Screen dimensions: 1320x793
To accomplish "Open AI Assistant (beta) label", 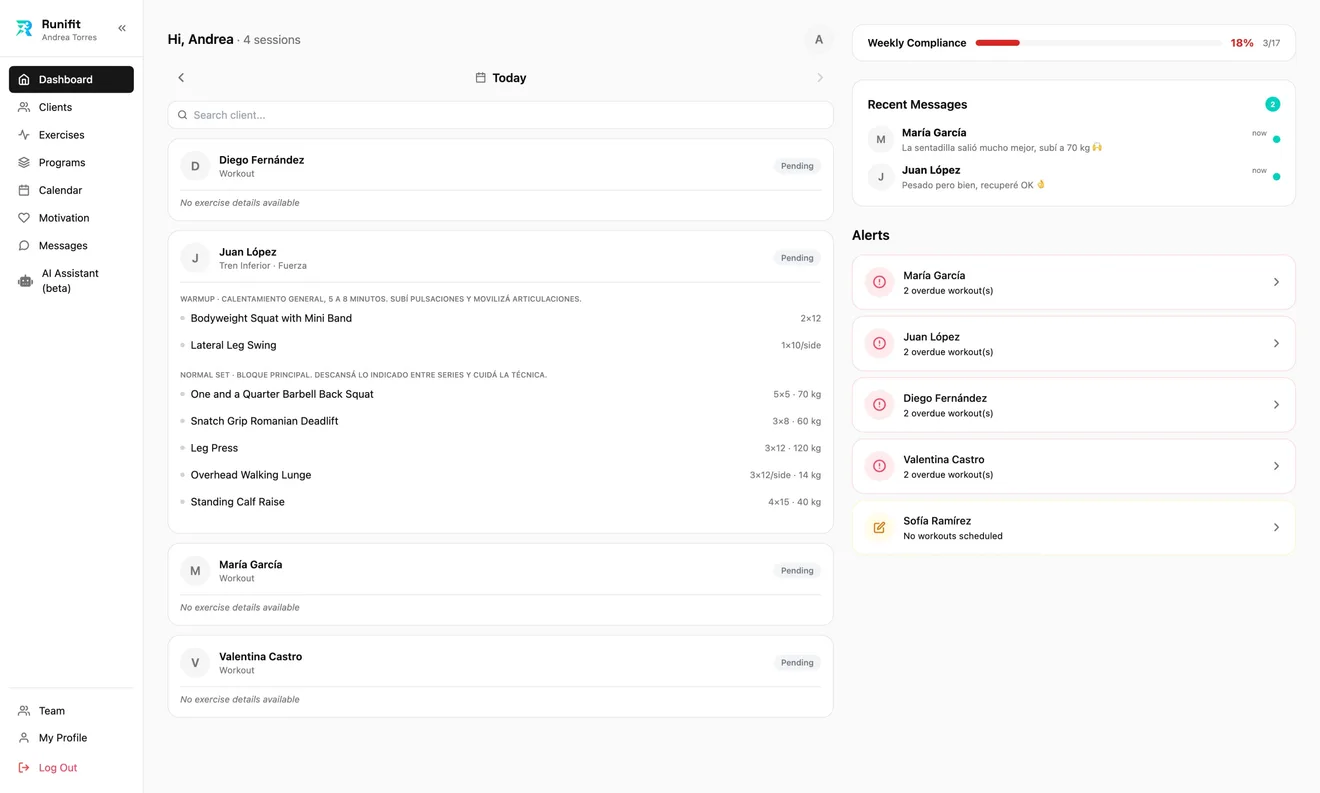I will (70, 281).
